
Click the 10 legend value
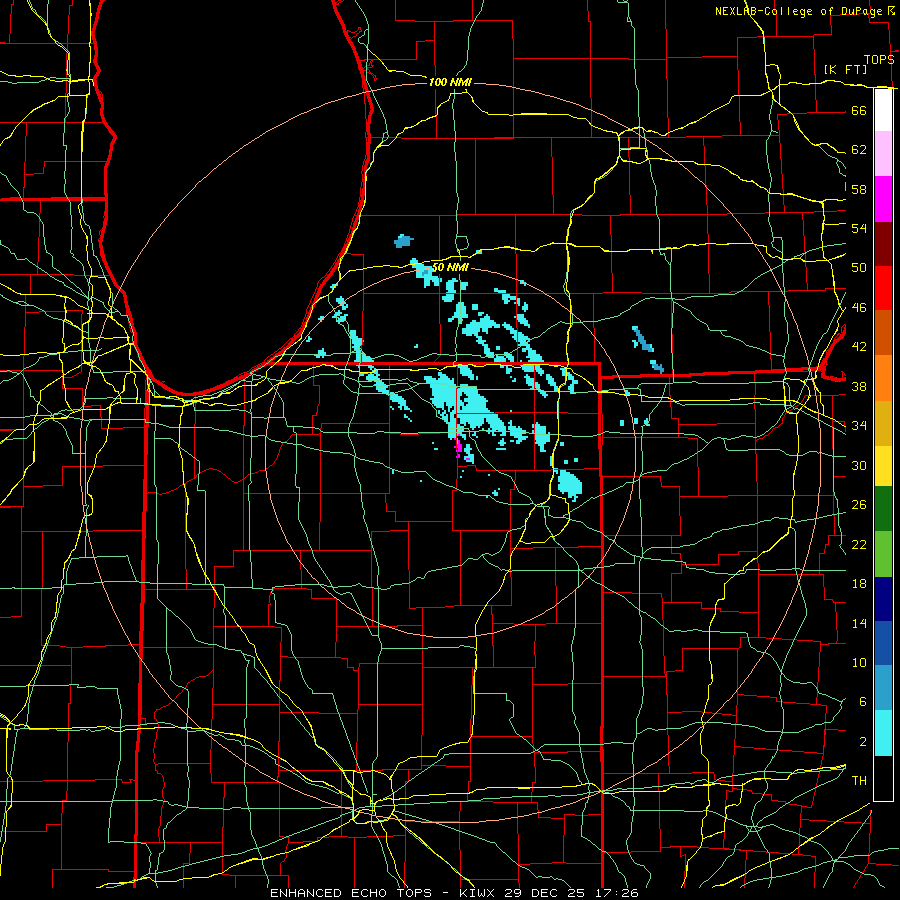859,663
